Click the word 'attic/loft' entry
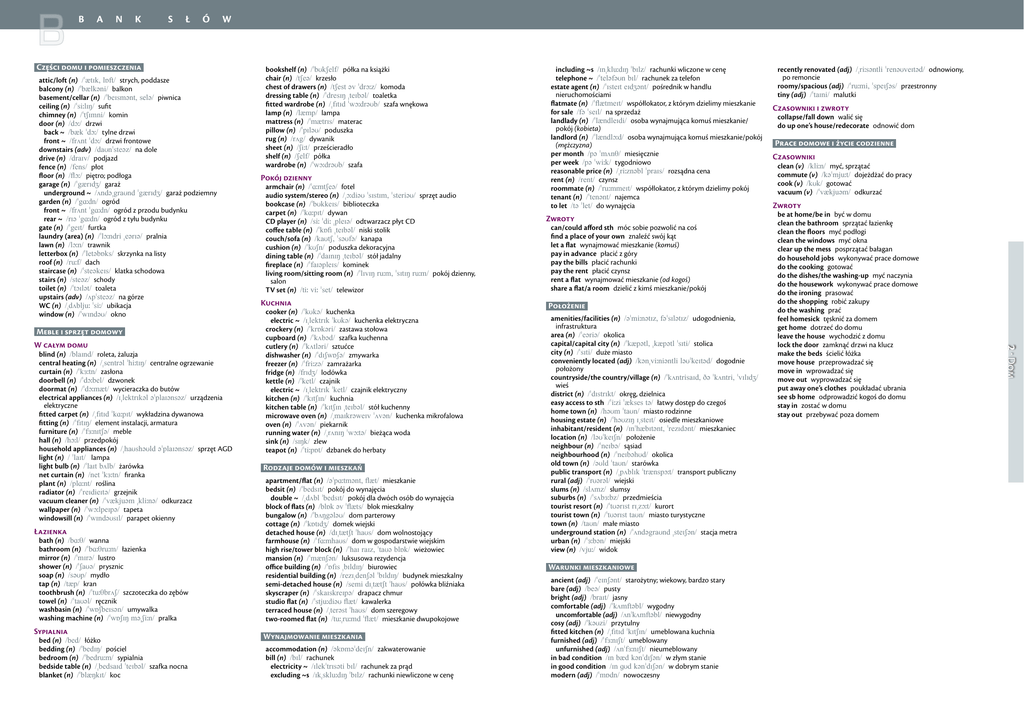Viewport: 1024px width, 724px height. pos(57,80)
